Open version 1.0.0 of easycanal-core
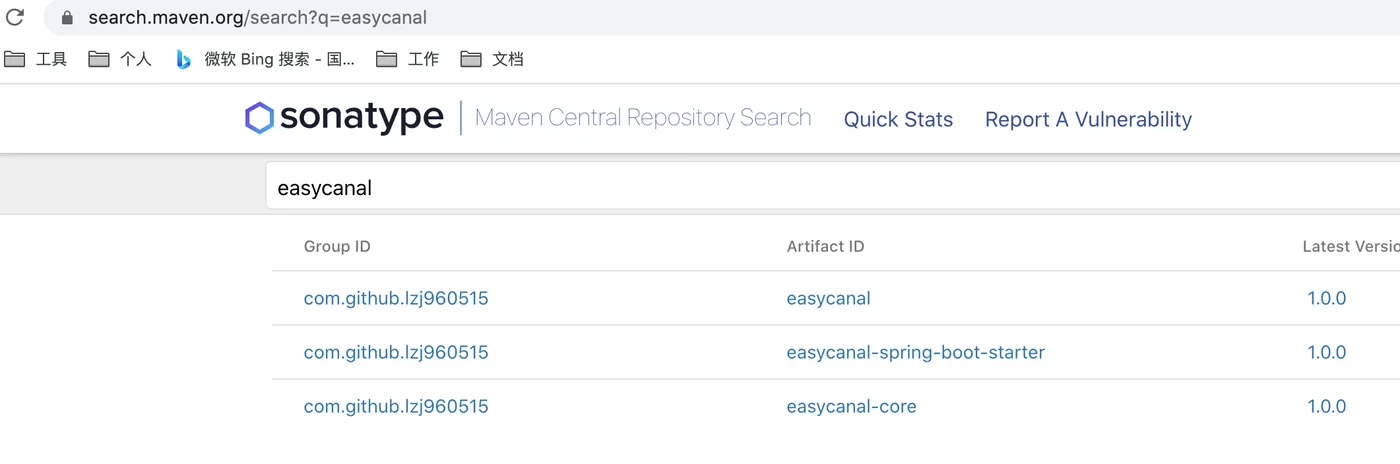Screen dimensions: 1400x464 [x=1326, y=406]
